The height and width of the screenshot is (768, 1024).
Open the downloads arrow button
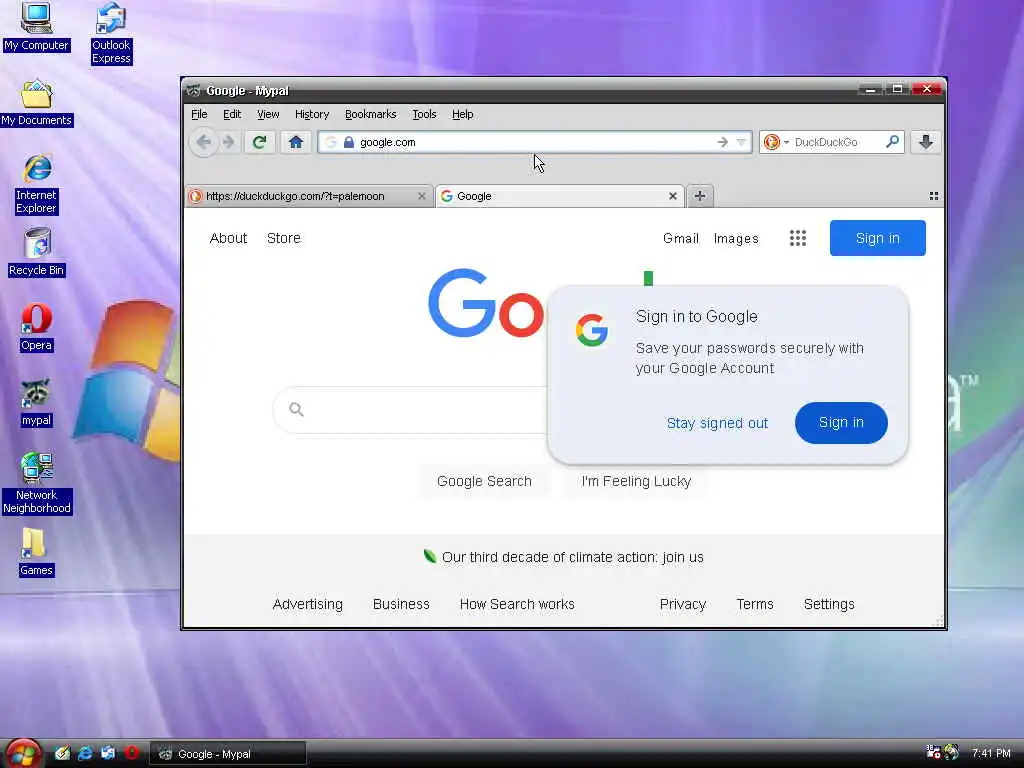925,142
